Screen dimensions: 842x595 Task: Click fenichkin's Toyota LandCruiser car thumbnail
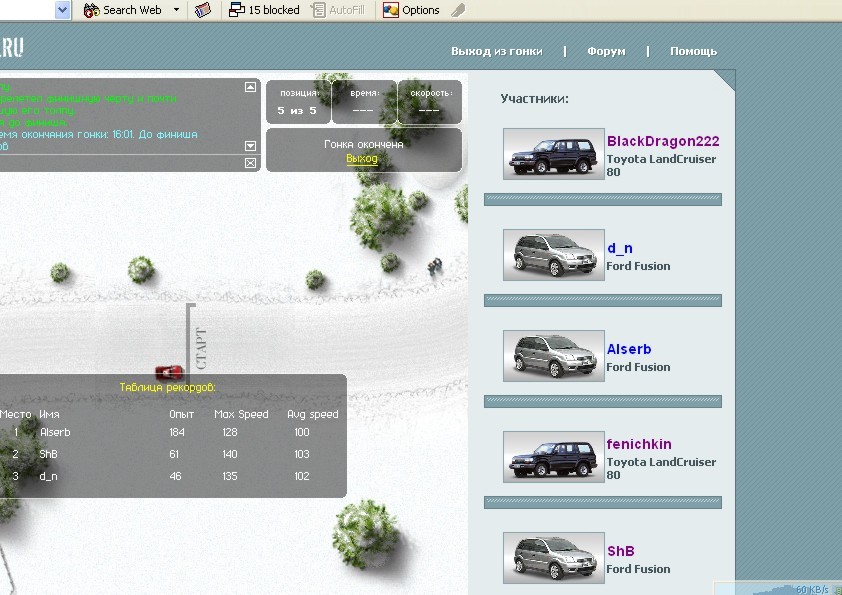(554, 456)
